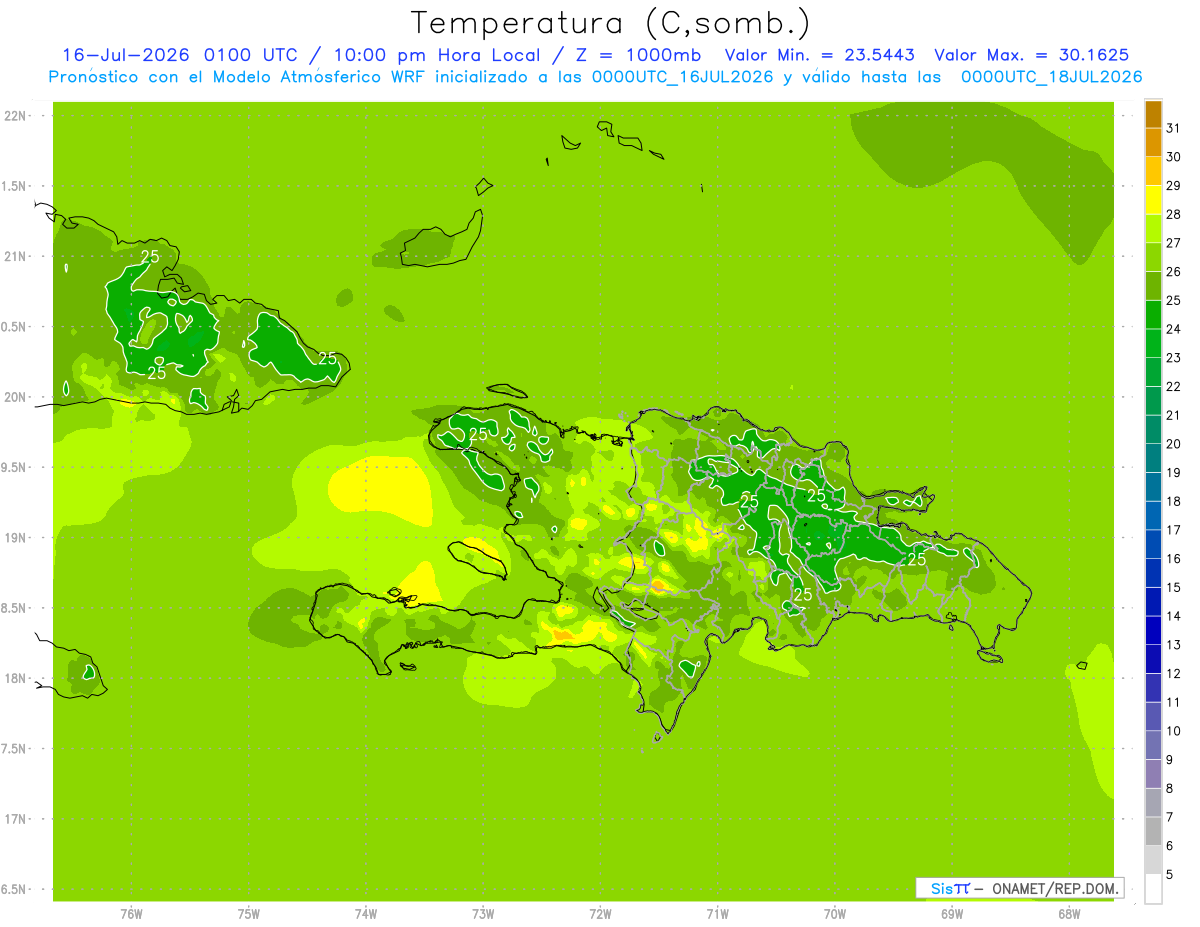Click the longitude label "72W"
This screenshot has width=1200, height=927.
coord(600,913)
